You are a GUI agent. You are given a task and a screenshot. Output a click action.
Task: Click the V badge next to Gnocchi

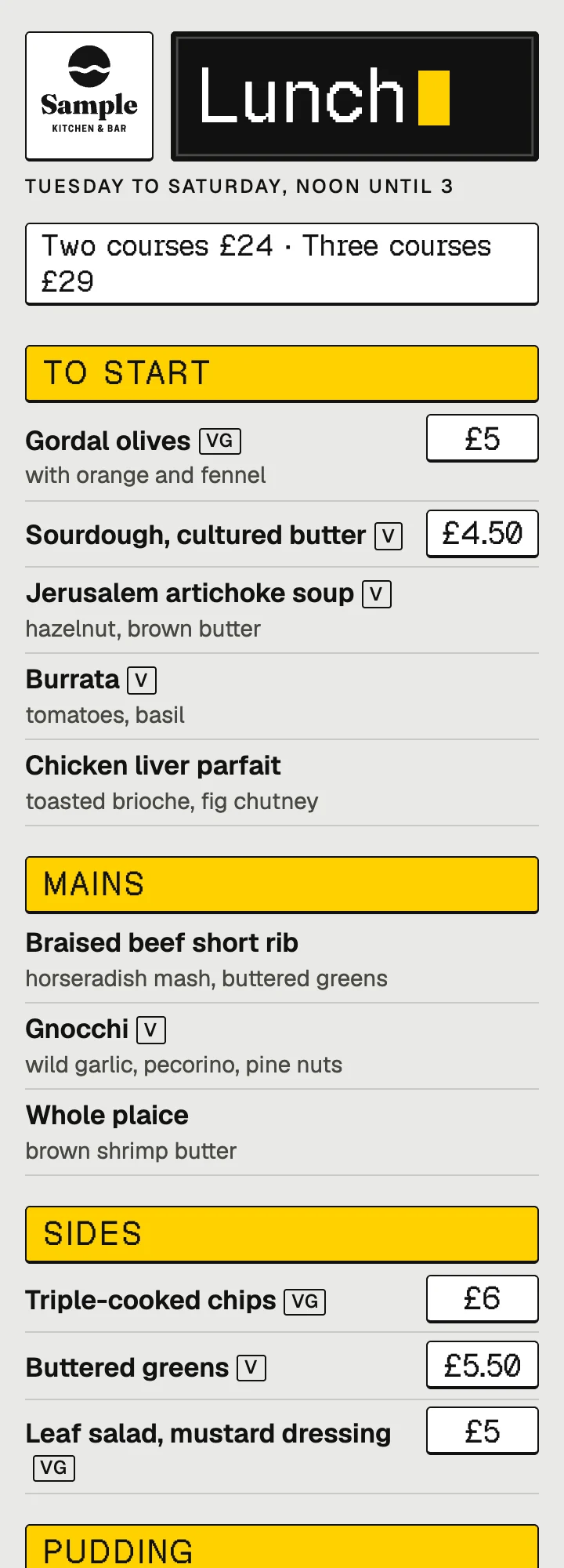coord(151,1030)
